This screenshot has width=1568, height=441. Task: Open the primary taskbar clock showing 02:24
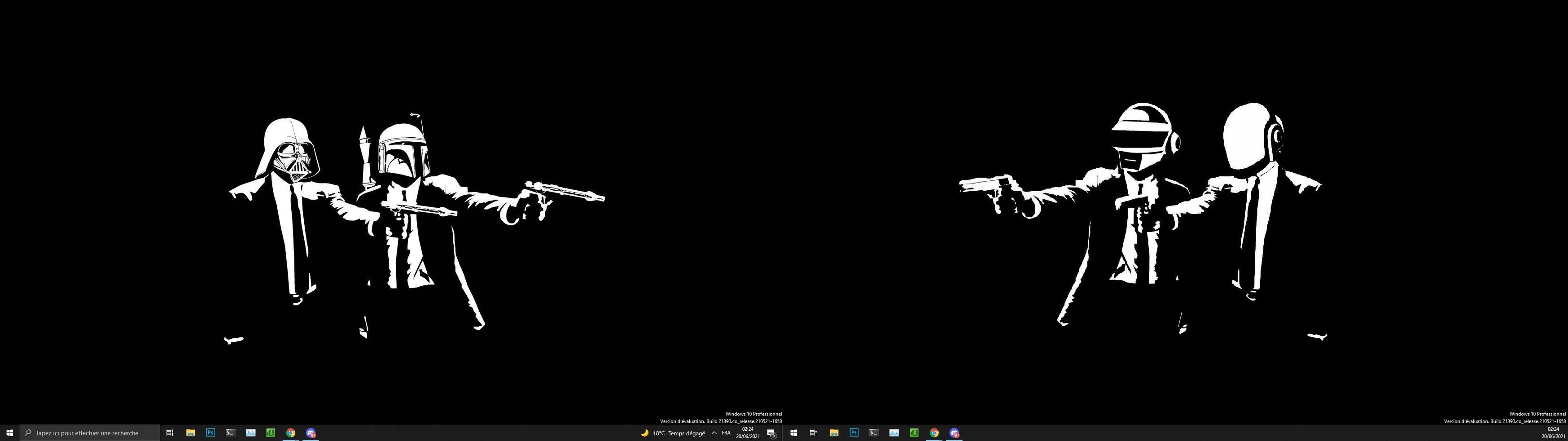pos(748,433)
